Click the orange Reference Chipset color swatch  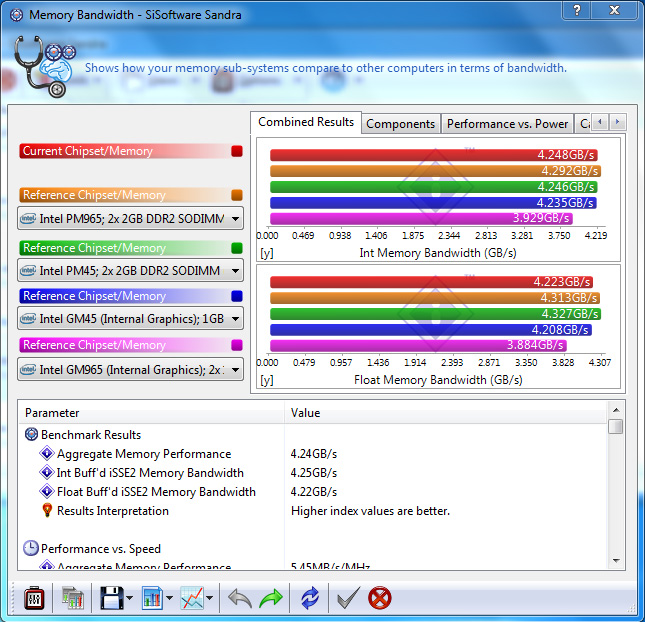pyautogui.click(x=237, y=195)
